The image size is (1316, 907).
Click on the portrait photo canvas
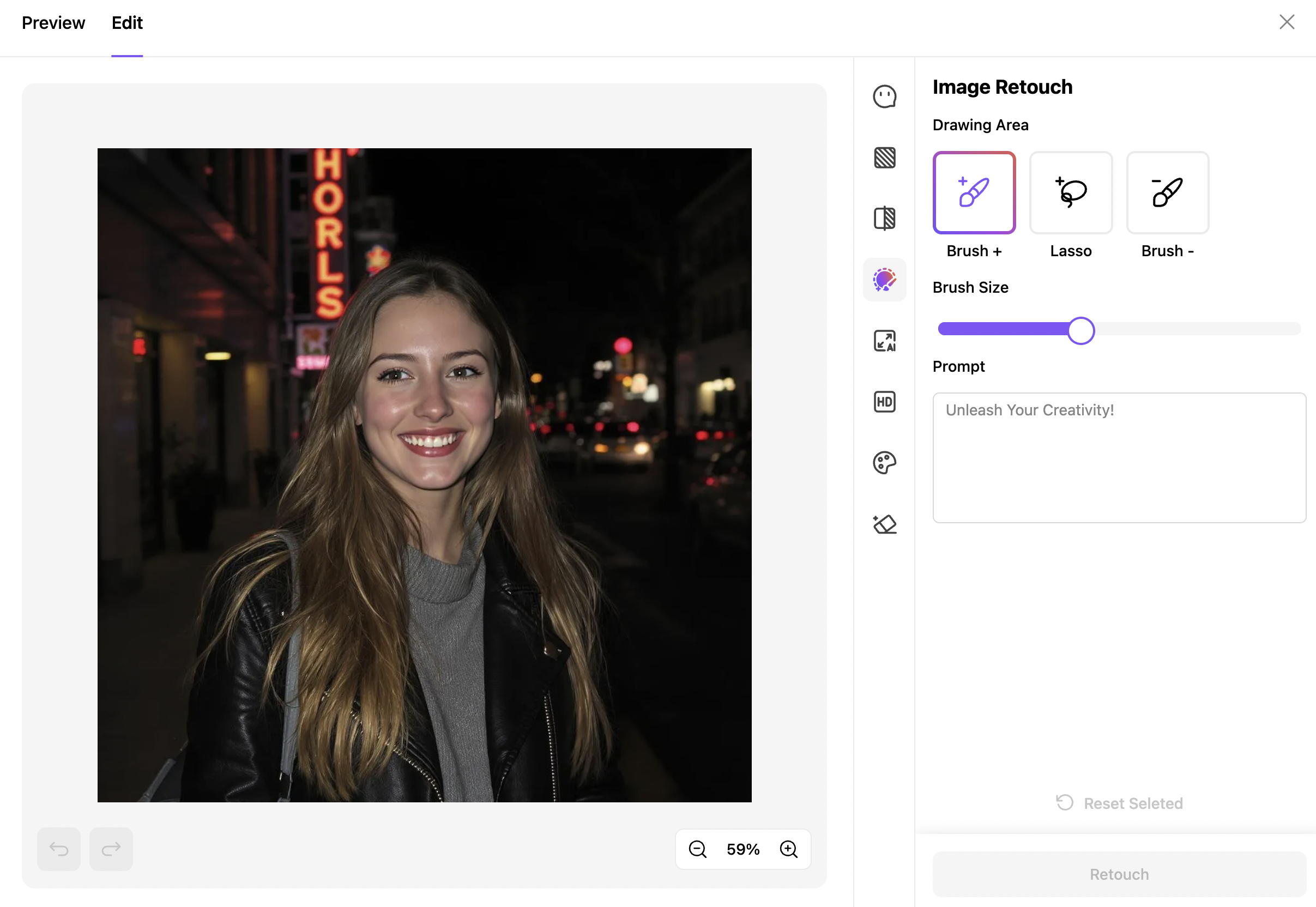pos(424,475)
